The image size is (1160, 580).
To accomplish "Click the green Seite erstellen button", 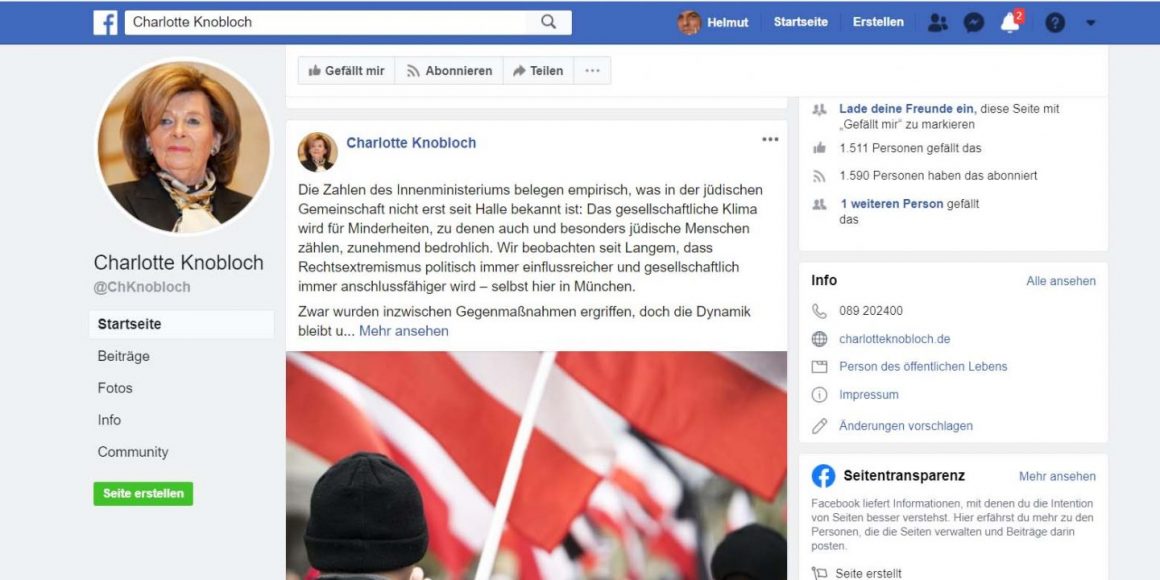I will tap(144, 493).
